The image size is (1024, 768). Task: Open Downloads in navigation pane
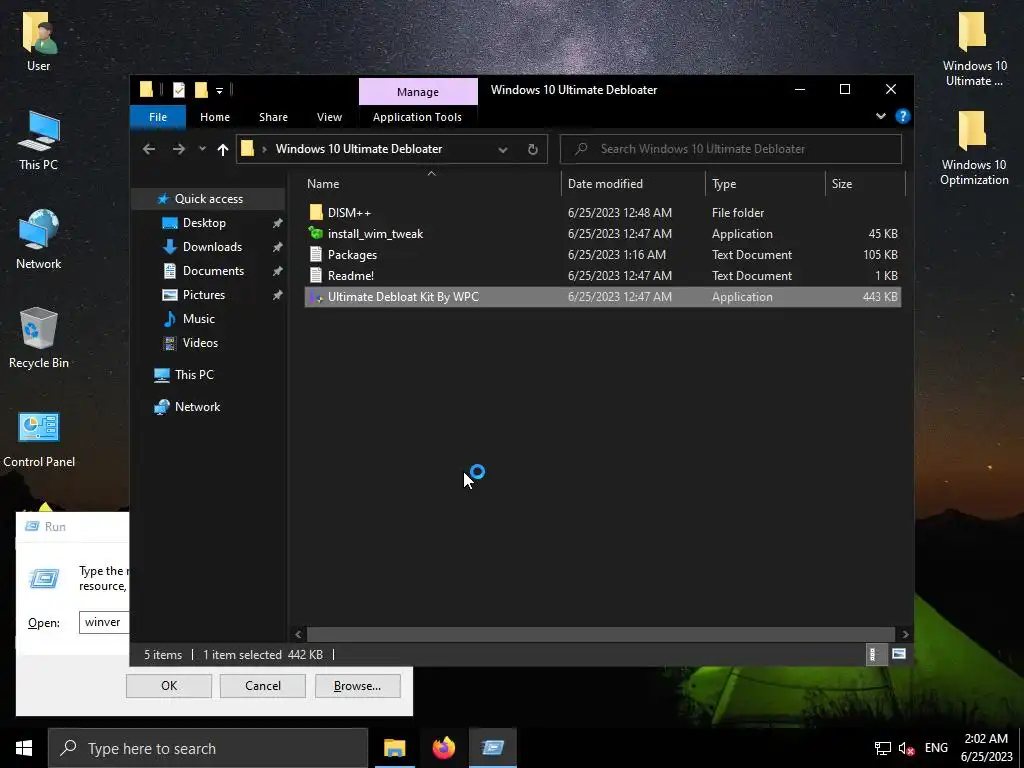point(212,247)
